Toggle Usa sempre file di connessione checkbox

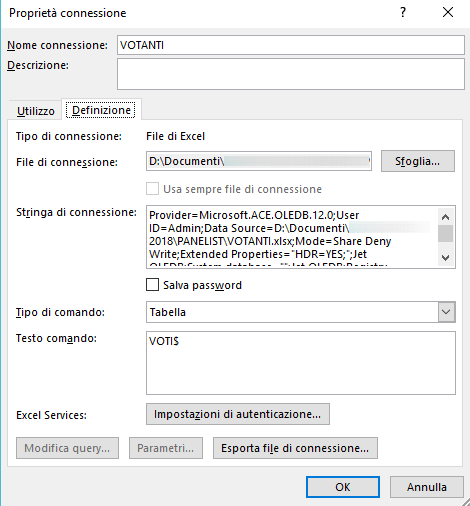click(152, 189)
